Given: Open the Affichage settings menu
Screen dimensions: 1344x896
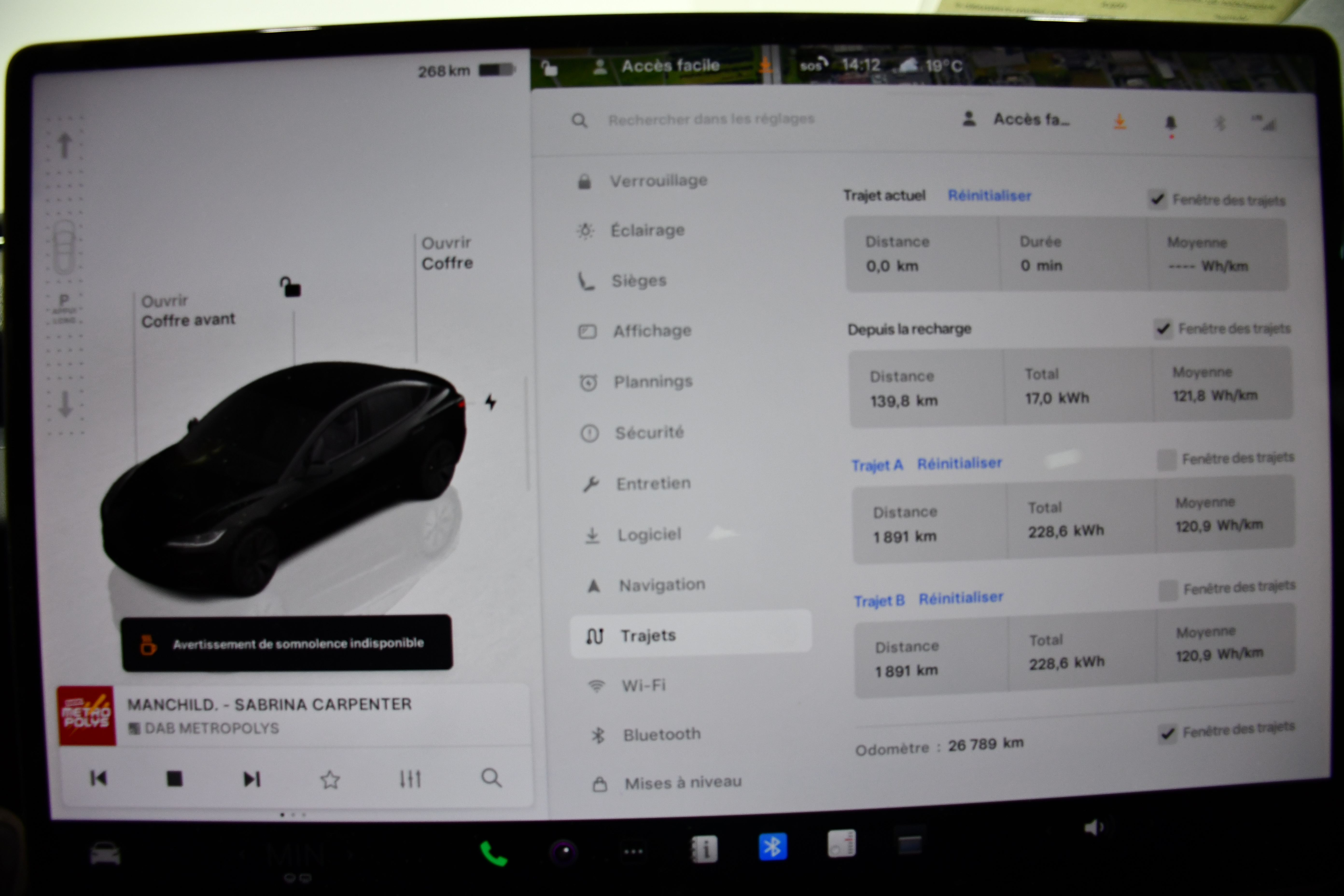Looking at the screenshot, I should [635, 331].
